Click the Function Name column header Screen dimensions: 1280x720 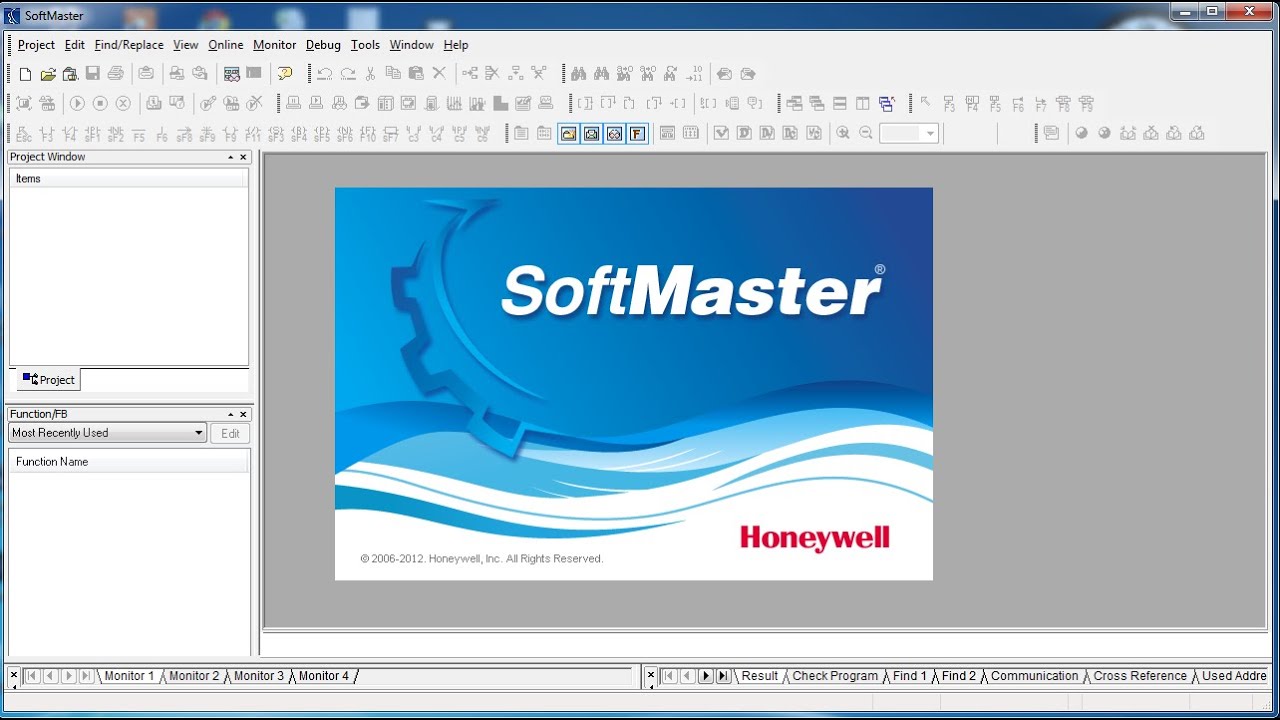click(x=128, y=462)
